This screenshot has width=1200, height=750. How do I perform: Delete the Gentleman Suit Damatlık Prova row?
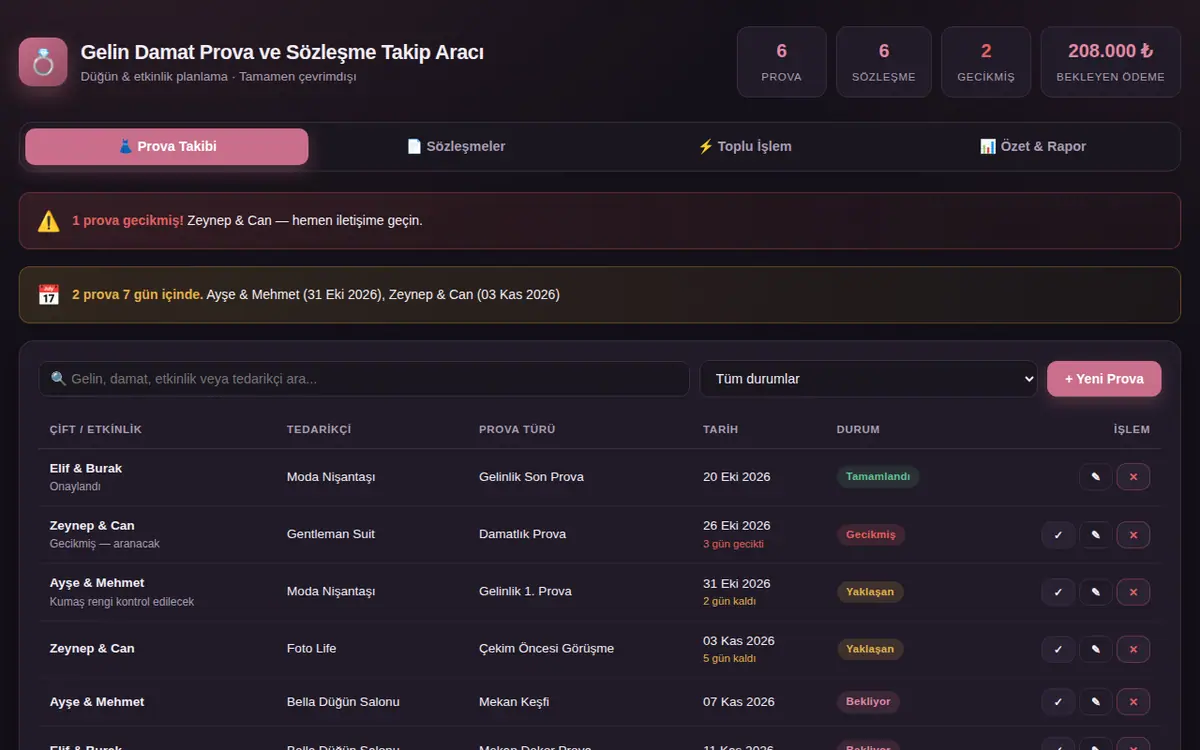[x=1133, y=535]
